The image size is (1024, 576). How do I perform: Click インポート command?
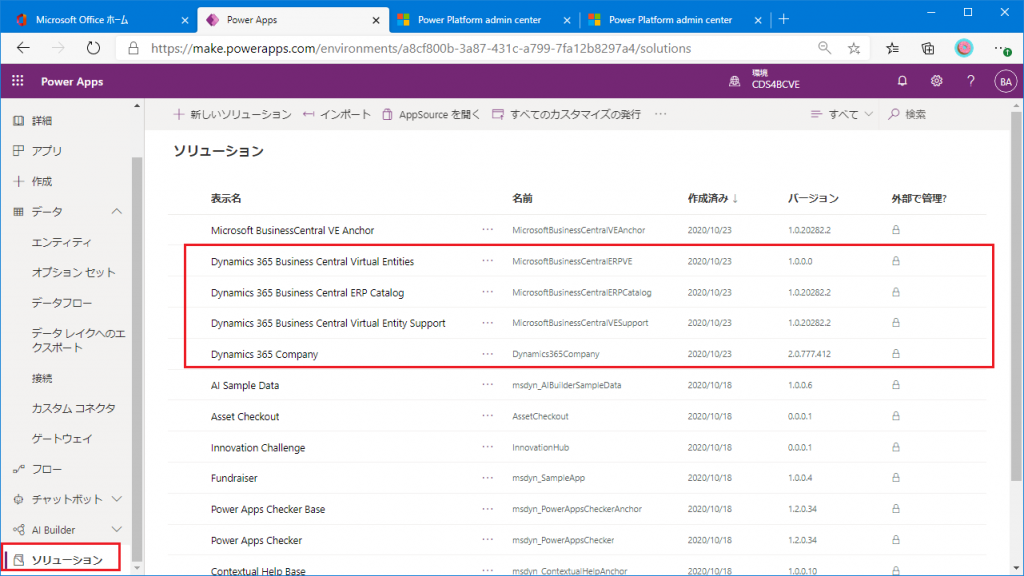tap(337, 114)
